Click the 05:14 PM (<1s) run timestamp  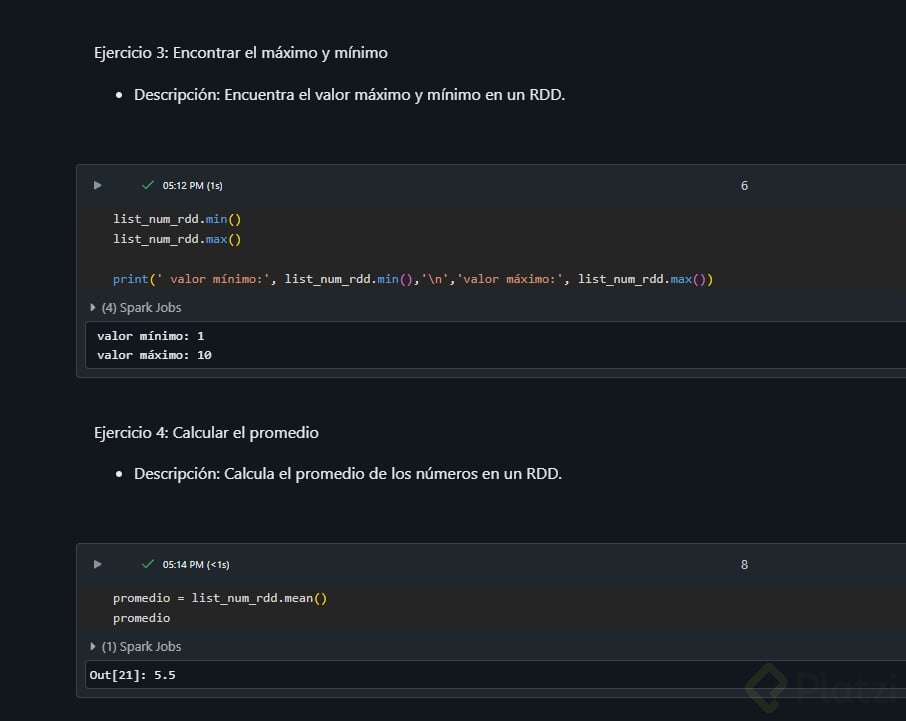click(196, 565)
